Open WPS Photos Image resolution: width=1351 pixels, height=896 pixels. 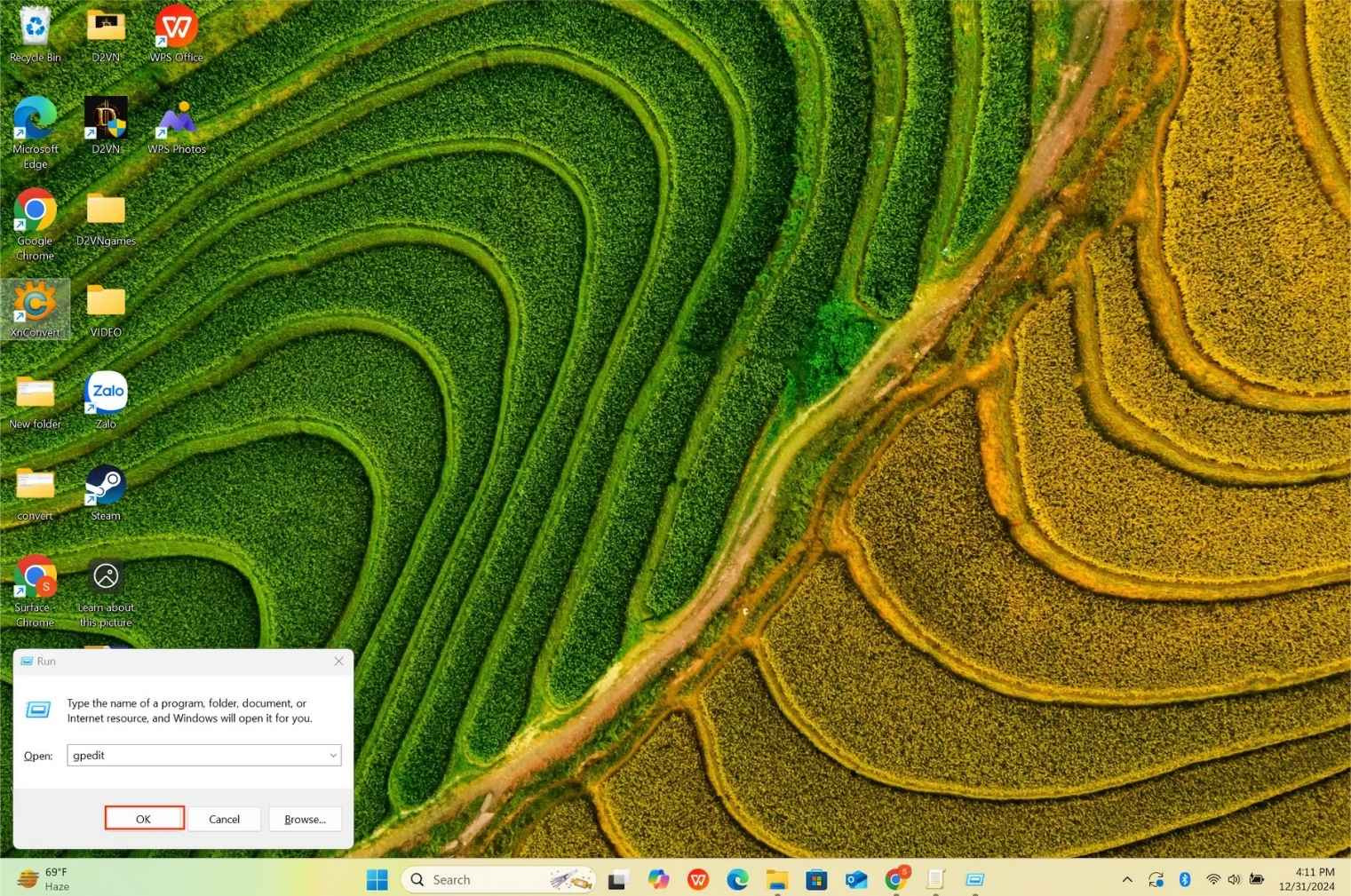pyautogui.click(x=175, y=120)
